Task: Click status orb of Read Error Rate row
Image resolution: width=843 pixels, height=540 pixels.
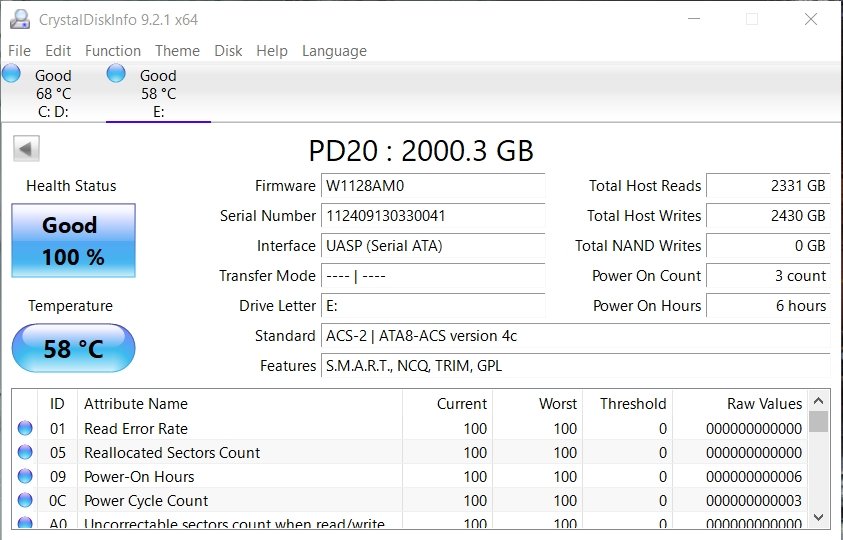Action: [25, 428]
